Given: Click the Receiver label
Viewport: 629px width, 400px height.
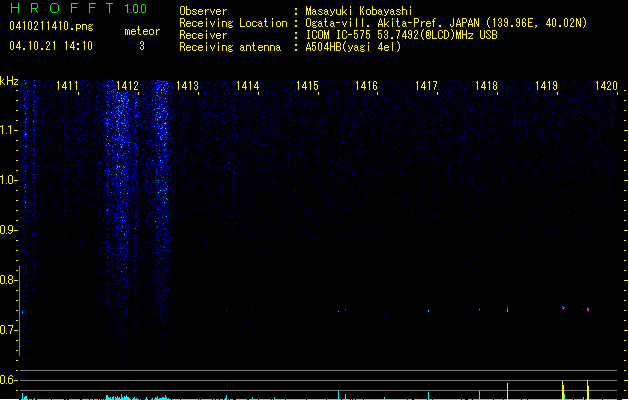Looking at the screenshot, I should tap(203, 35).
